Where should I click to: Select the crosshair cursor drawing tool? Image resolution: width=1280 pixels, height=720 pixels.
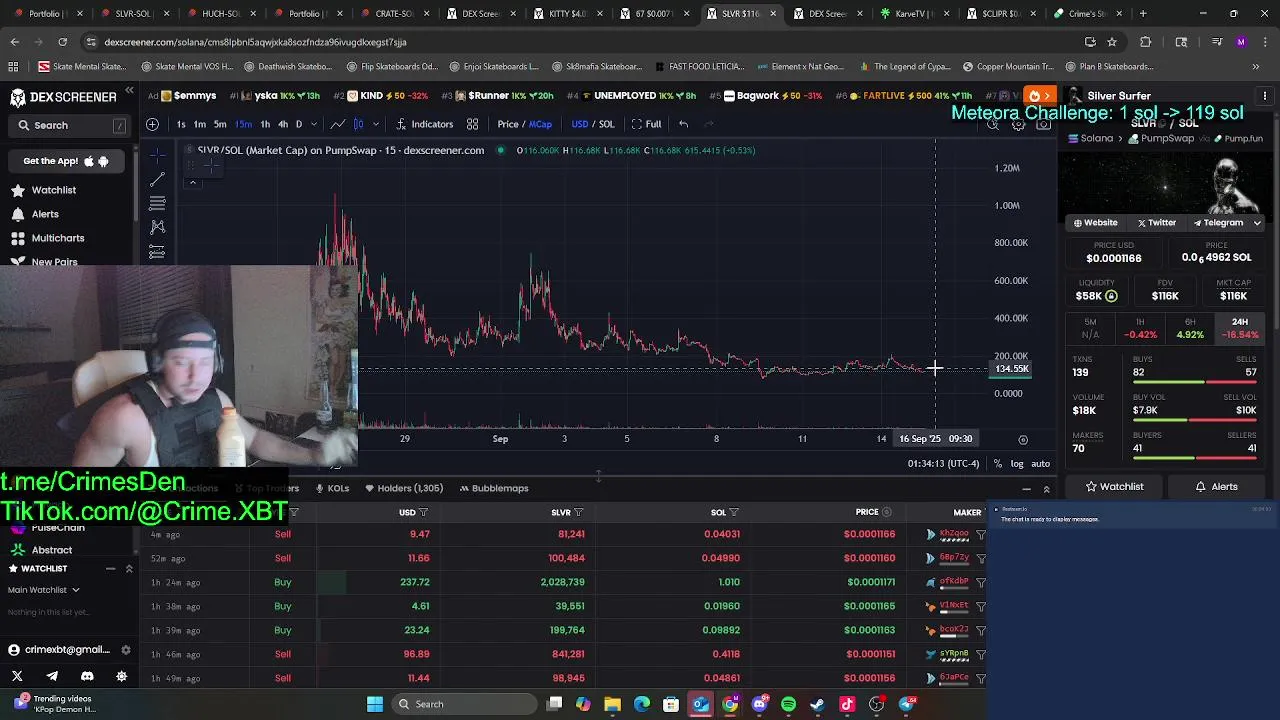[157, 155]
